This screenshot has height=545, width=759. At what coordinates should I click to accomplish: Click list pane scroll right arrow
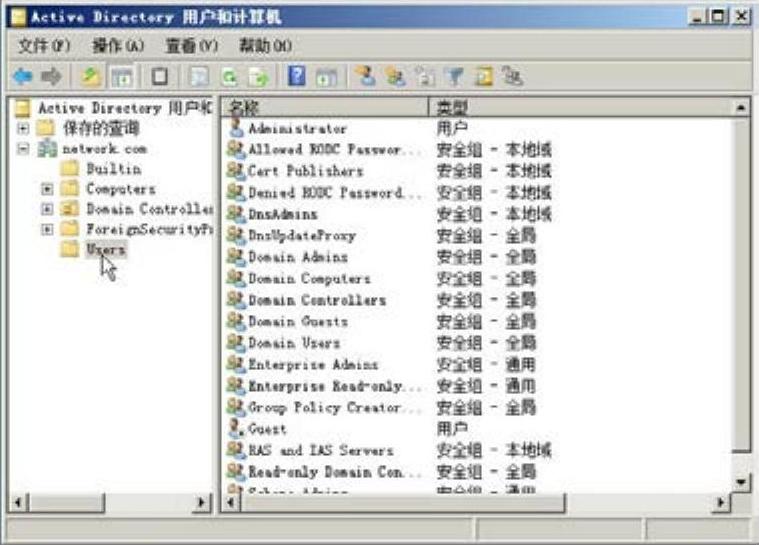coord(721,503)
